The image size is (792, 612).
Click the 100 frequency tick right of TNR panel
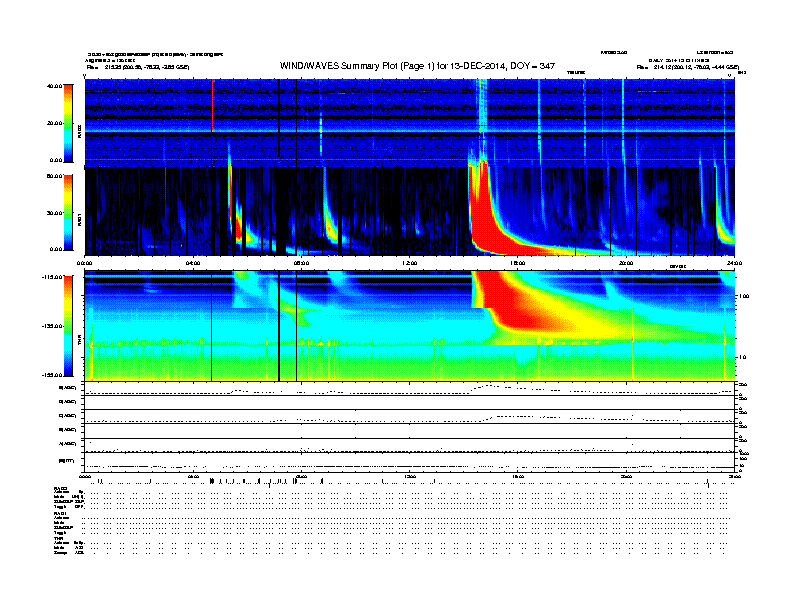(x=744, y=296)
